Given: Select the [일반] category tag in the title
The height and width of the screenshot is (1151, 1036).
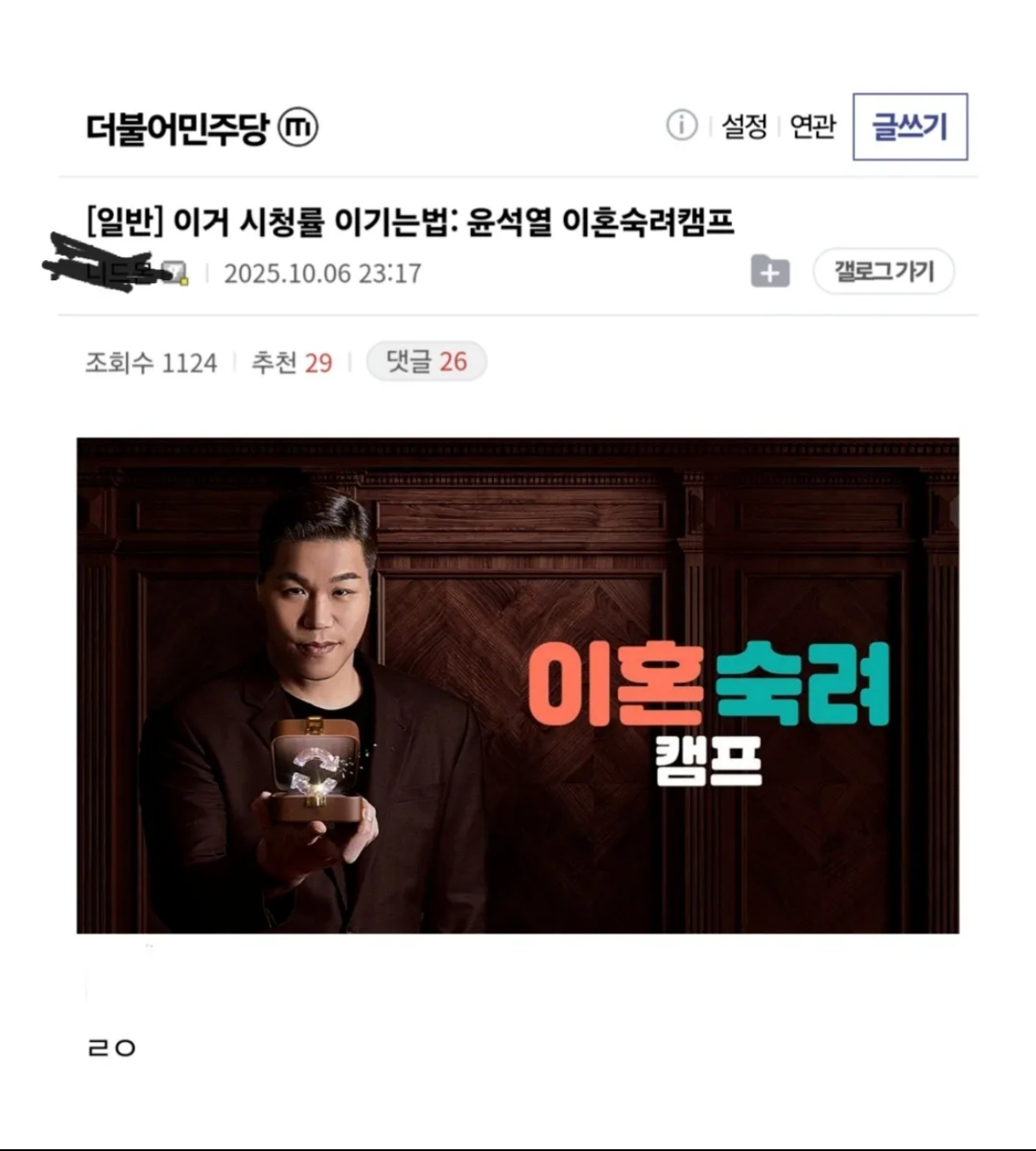Looking at the screenshot, I should point(124,221).
